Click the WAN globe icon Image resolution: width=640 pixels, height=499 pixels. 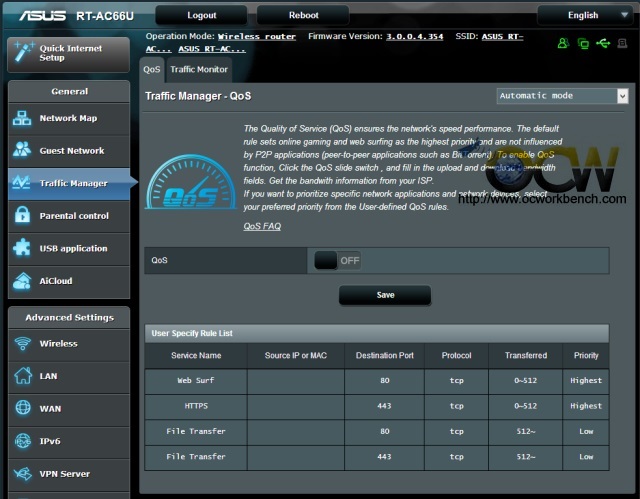tap(23, 408)
